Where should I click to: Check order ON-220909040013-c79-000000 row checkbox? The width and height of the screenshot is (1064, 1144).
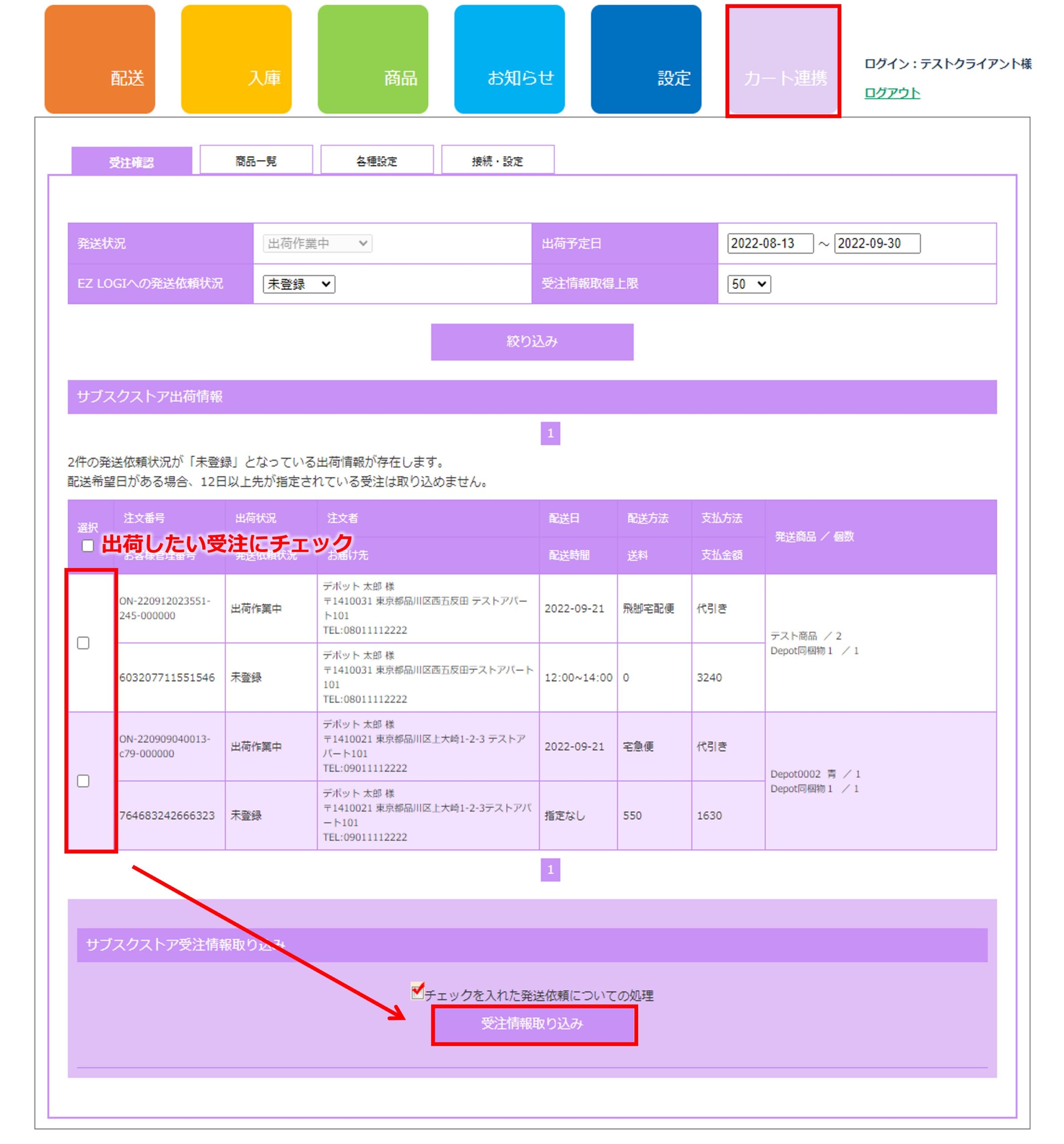(84, 781)
